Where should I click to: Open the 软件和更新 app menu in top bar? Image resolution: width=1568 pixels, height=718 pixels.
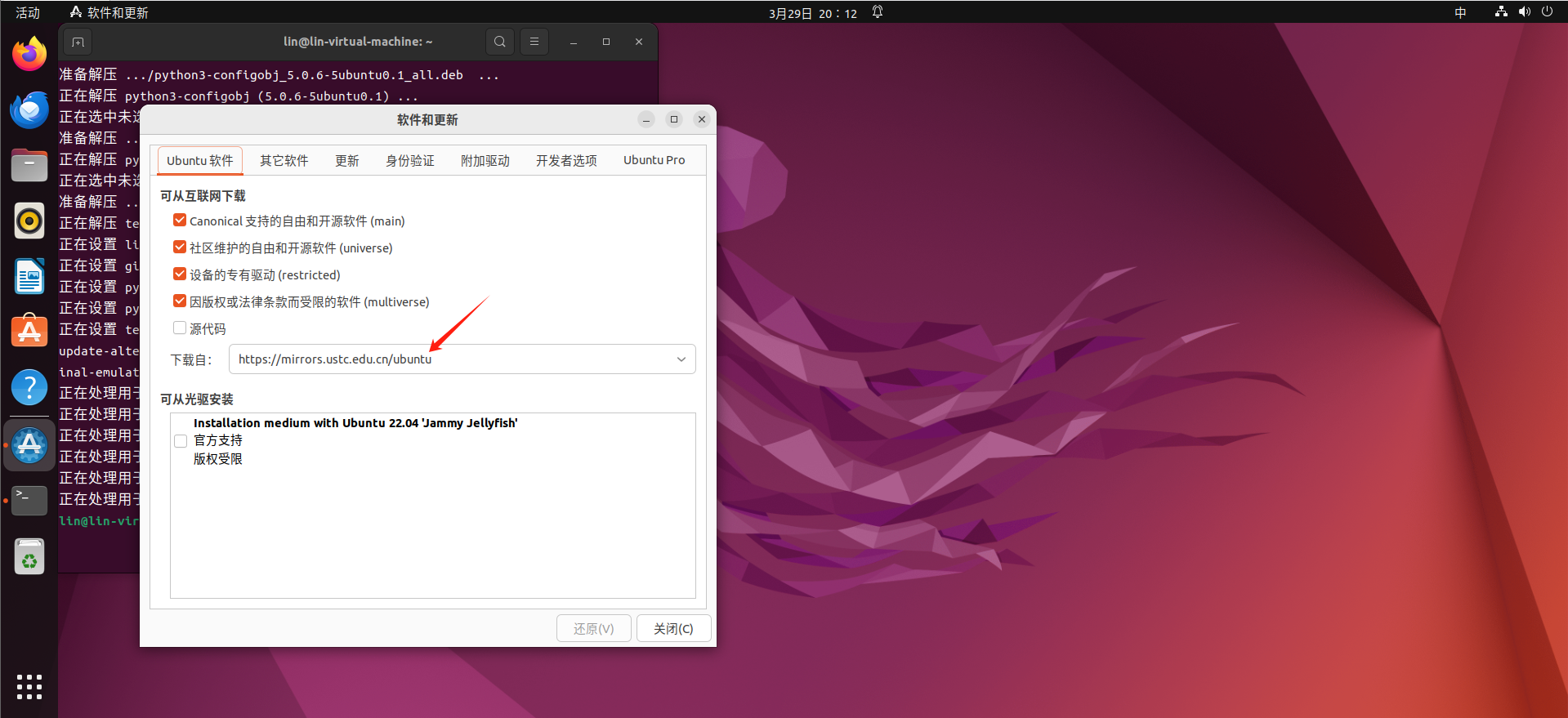[x=109, y=12]
